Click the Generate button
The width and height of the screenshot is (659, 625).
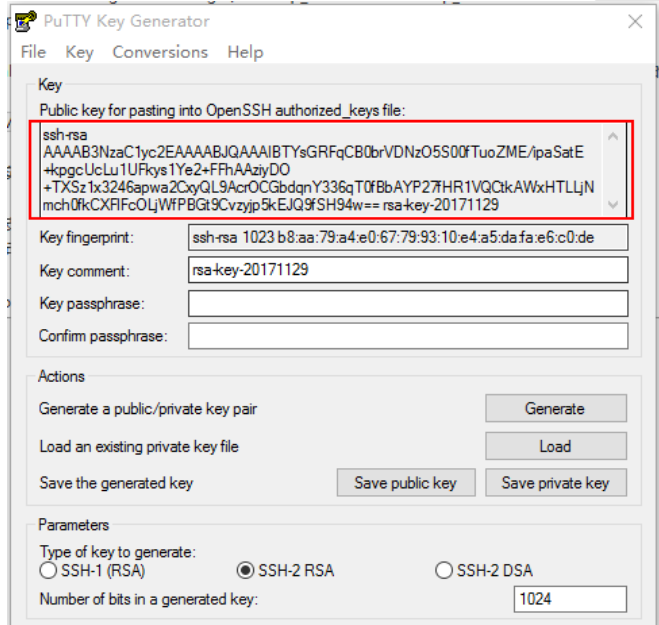coord(556,408)
